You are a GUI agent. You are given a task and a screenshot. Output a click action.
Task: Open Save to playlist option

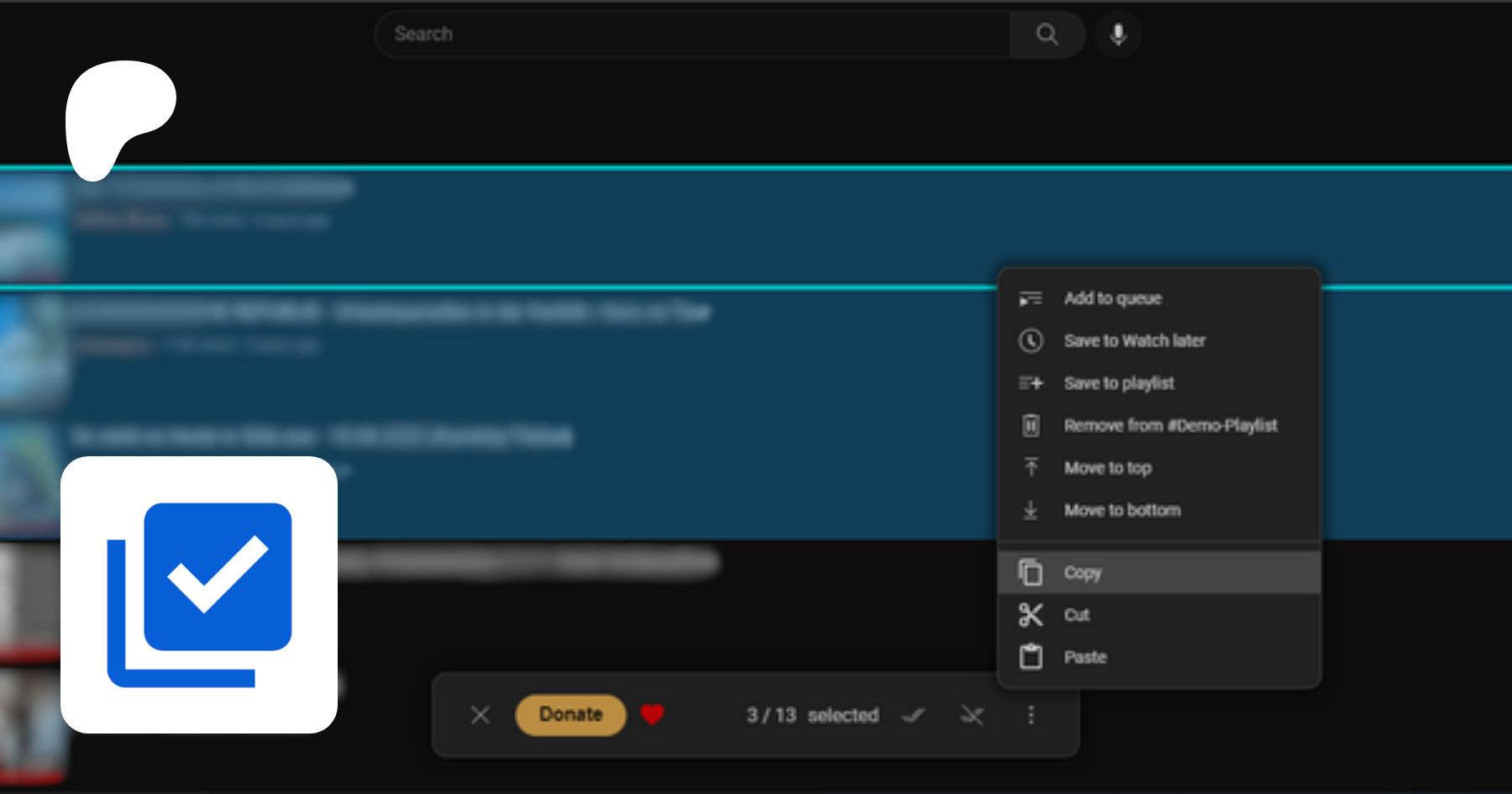[x=1119, y=383]
